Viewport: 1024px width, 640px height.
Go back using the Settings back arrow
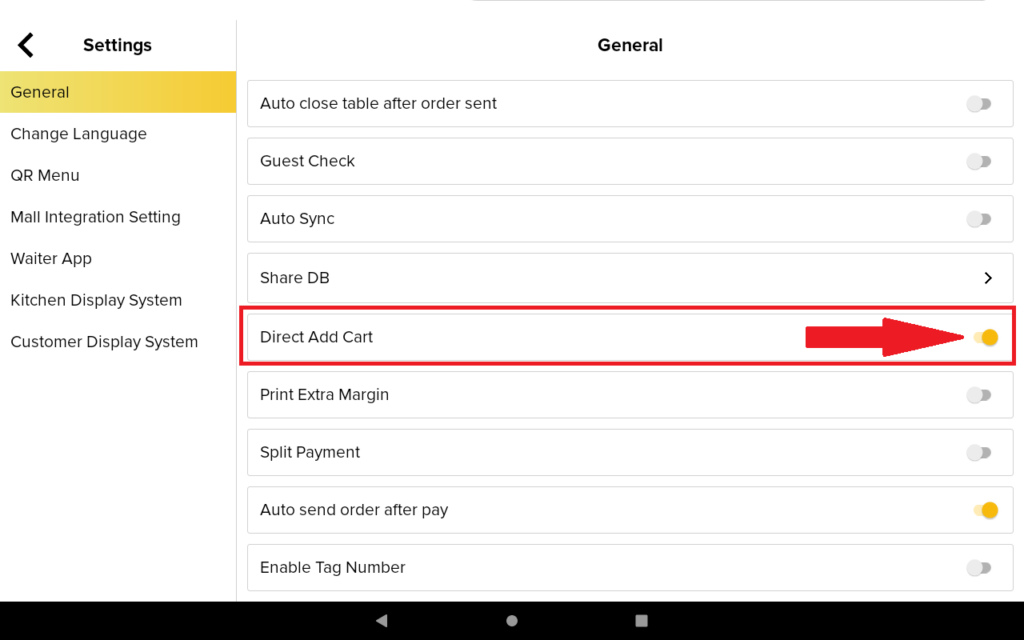26,45
